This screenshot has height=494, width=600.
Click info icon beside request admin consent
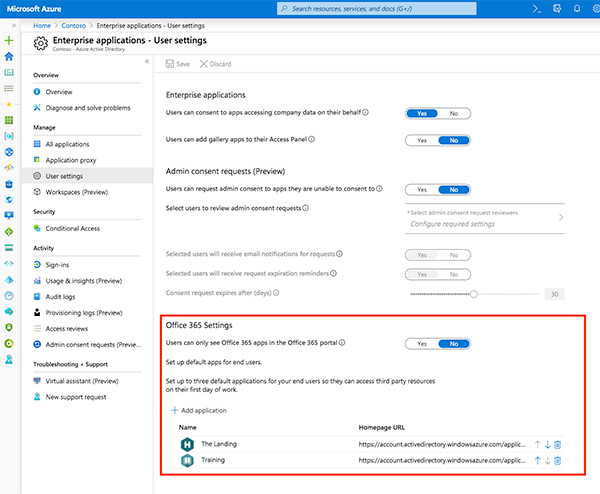379,189
